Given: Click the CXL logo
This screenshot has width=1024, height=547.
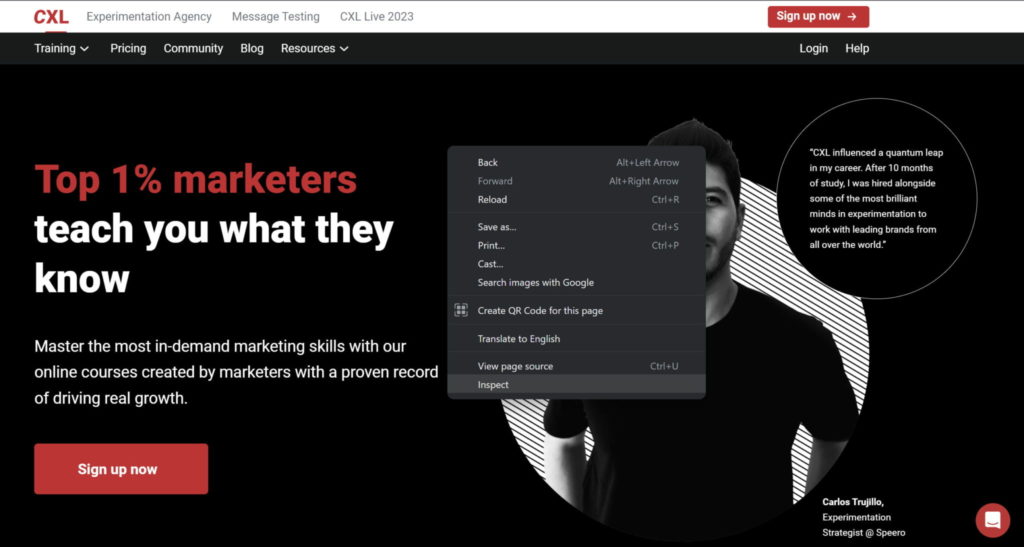Looking at the screenshot, I should (51, 17).
